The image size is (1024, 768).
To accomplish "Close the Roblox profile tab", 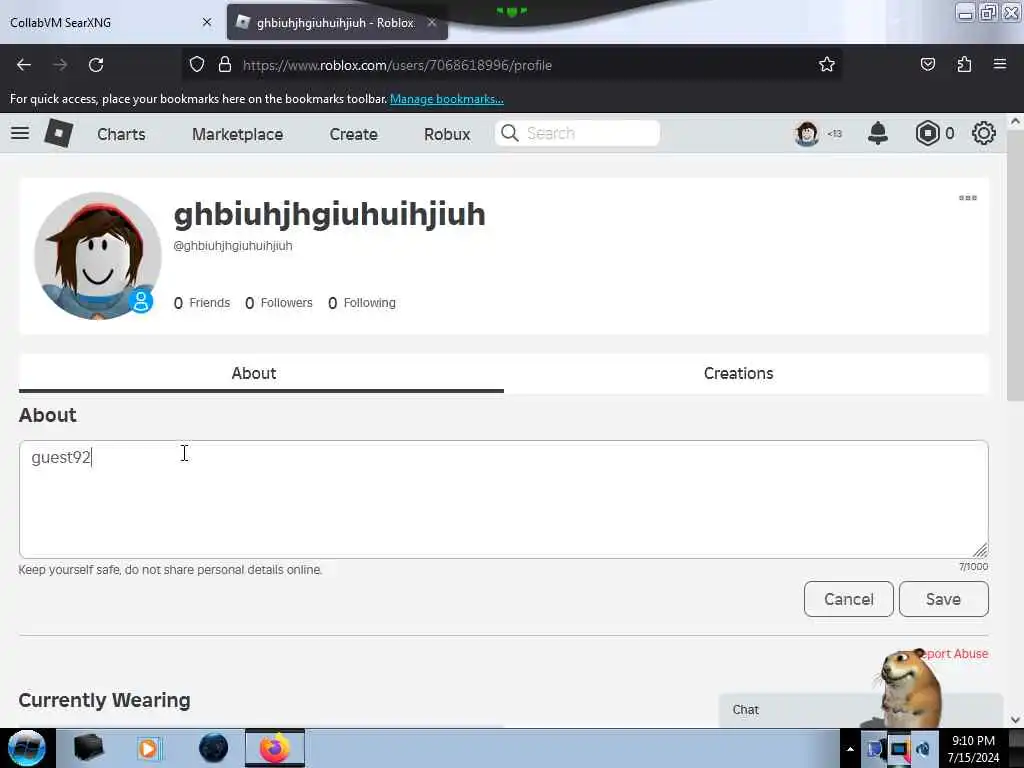I will click(x=432, y=22).
